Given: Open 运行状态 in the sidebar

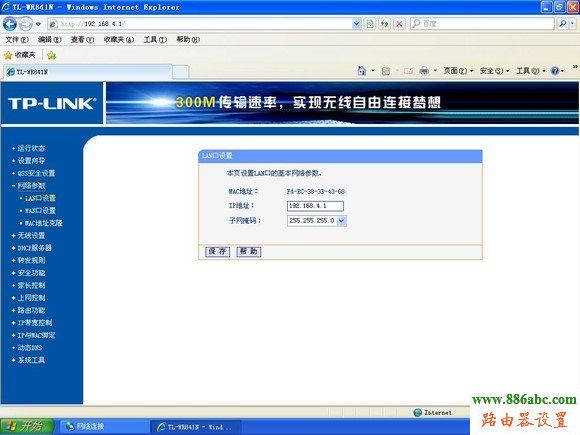Looking at the screenshot, I should coord(31,148).
